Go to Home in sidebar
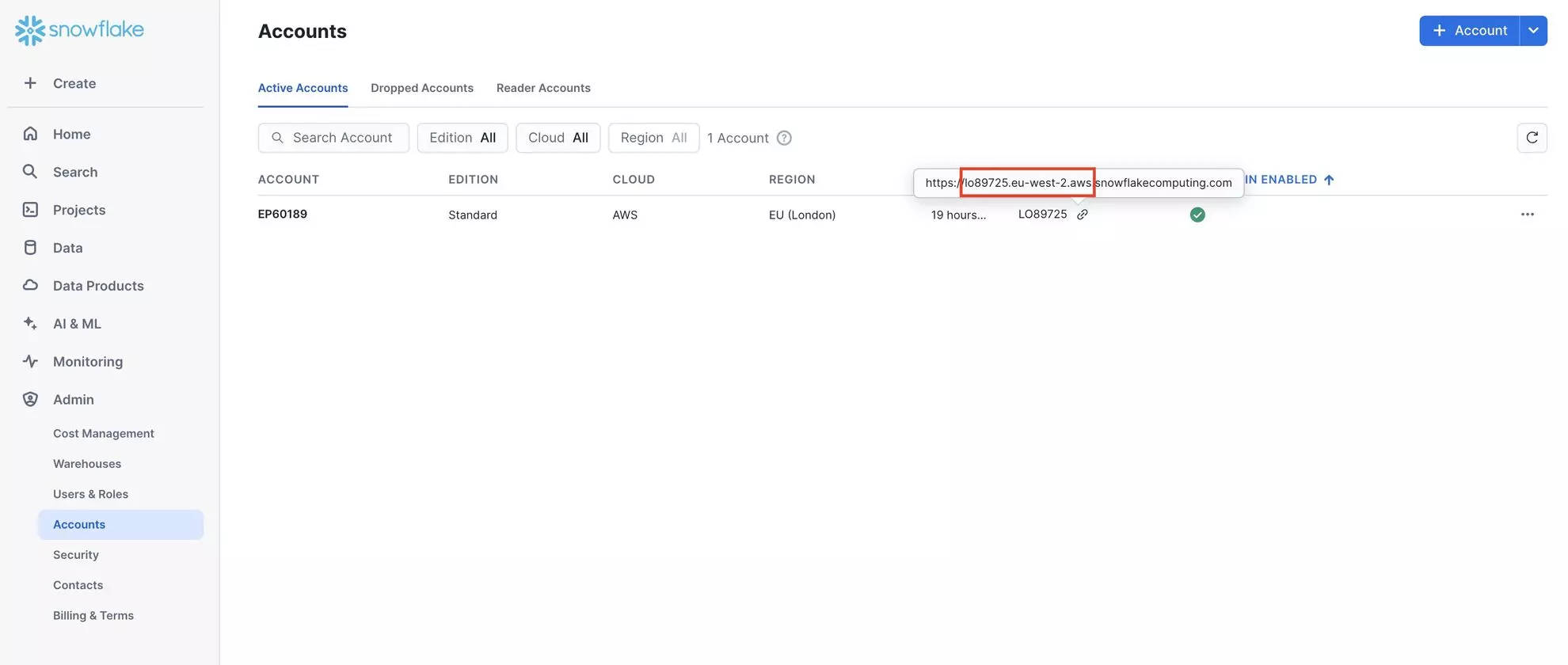Image resolution: width=1568 pixels, height=665 pixels. click(x=71, y=134)
